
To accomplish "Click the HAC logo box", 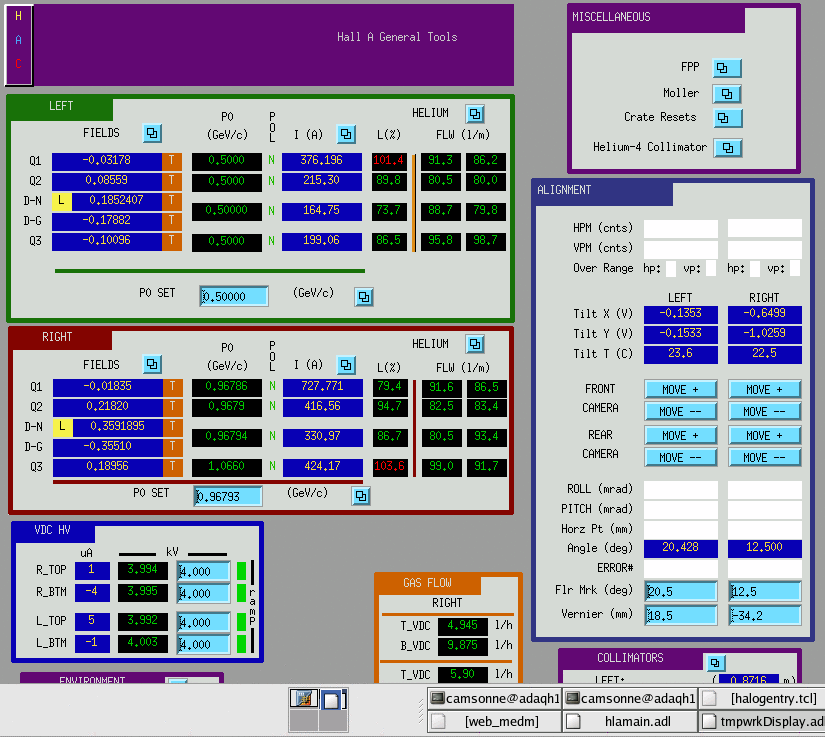I will click(19, 45).
